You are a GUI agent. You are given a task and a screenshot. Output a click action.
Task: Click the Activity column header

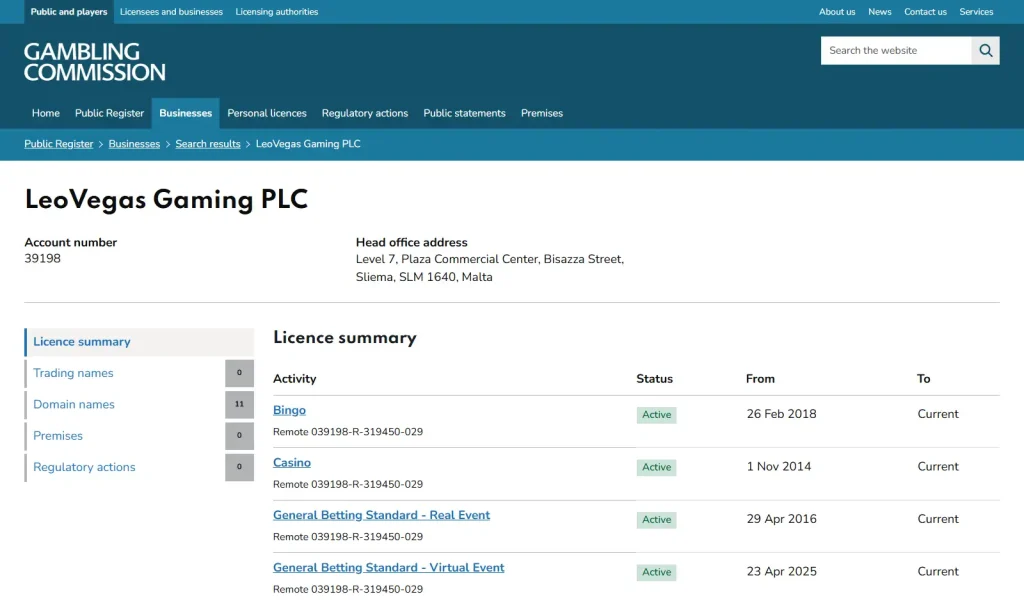[295, 379]
